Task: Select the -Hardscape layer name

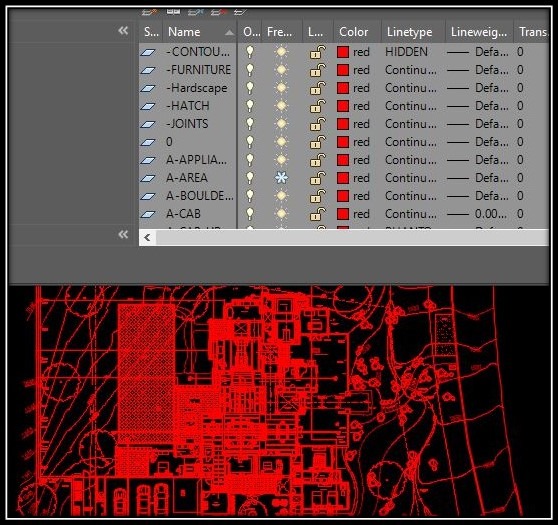Action: (196, 88)
